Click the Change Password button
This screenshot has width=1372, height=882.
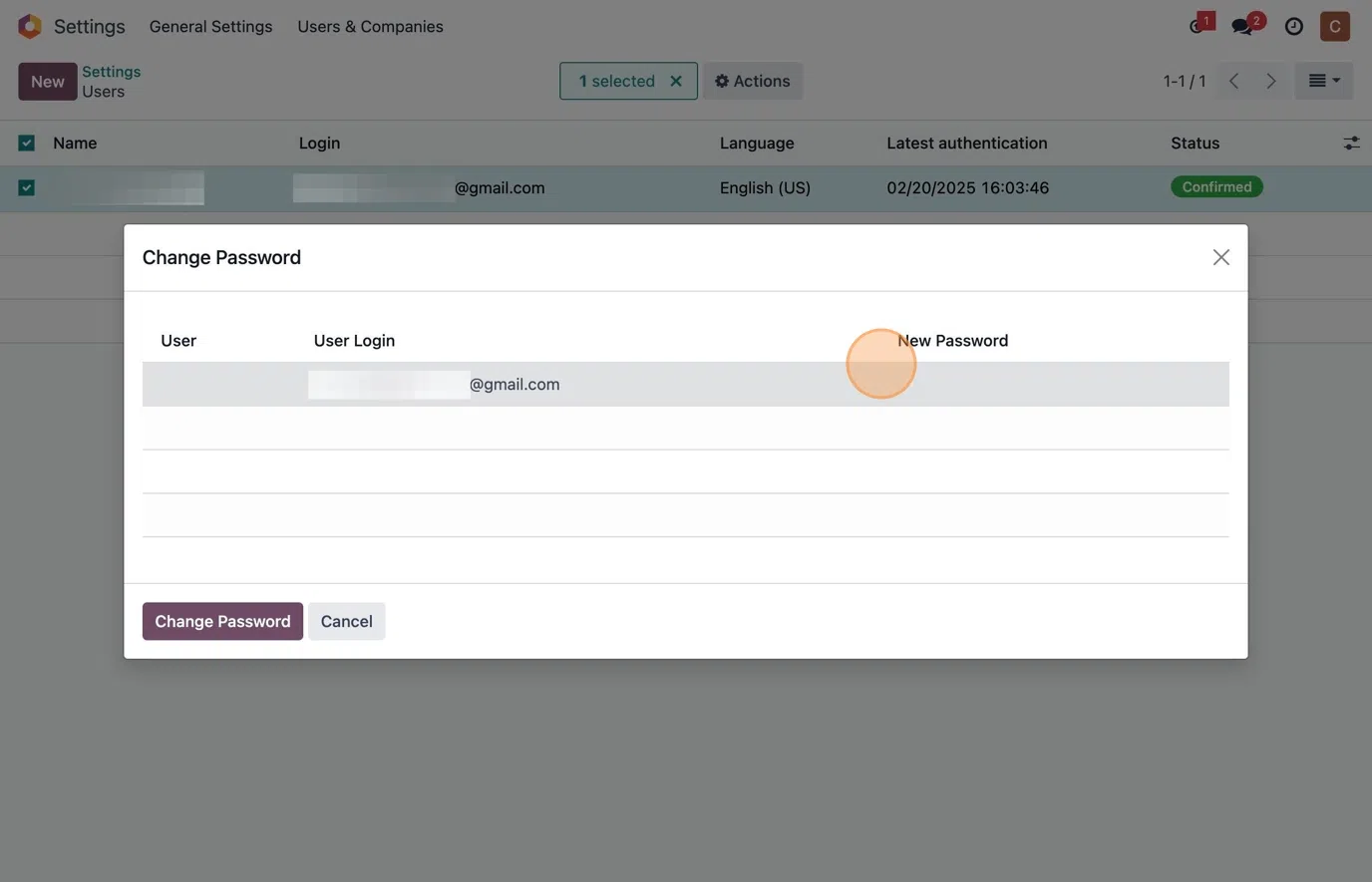222,621
